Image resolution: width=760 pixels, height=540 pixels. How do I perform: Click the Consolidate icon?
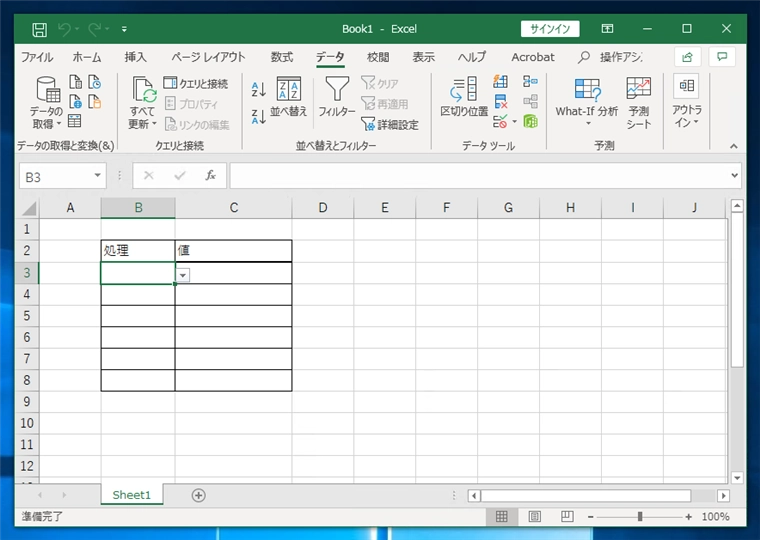[x=530, y=81]
